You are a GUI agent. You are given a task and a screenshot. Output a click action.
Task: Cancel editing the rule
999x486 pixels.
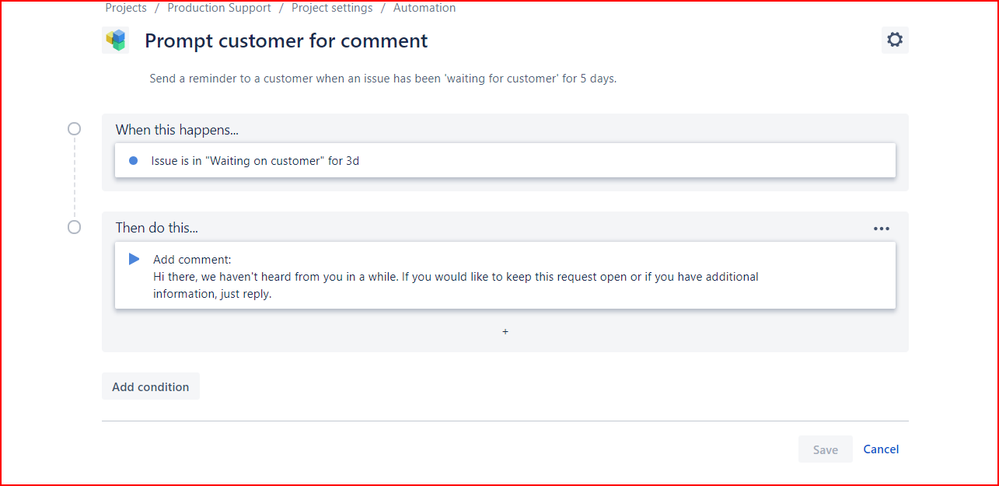point(880,449)
